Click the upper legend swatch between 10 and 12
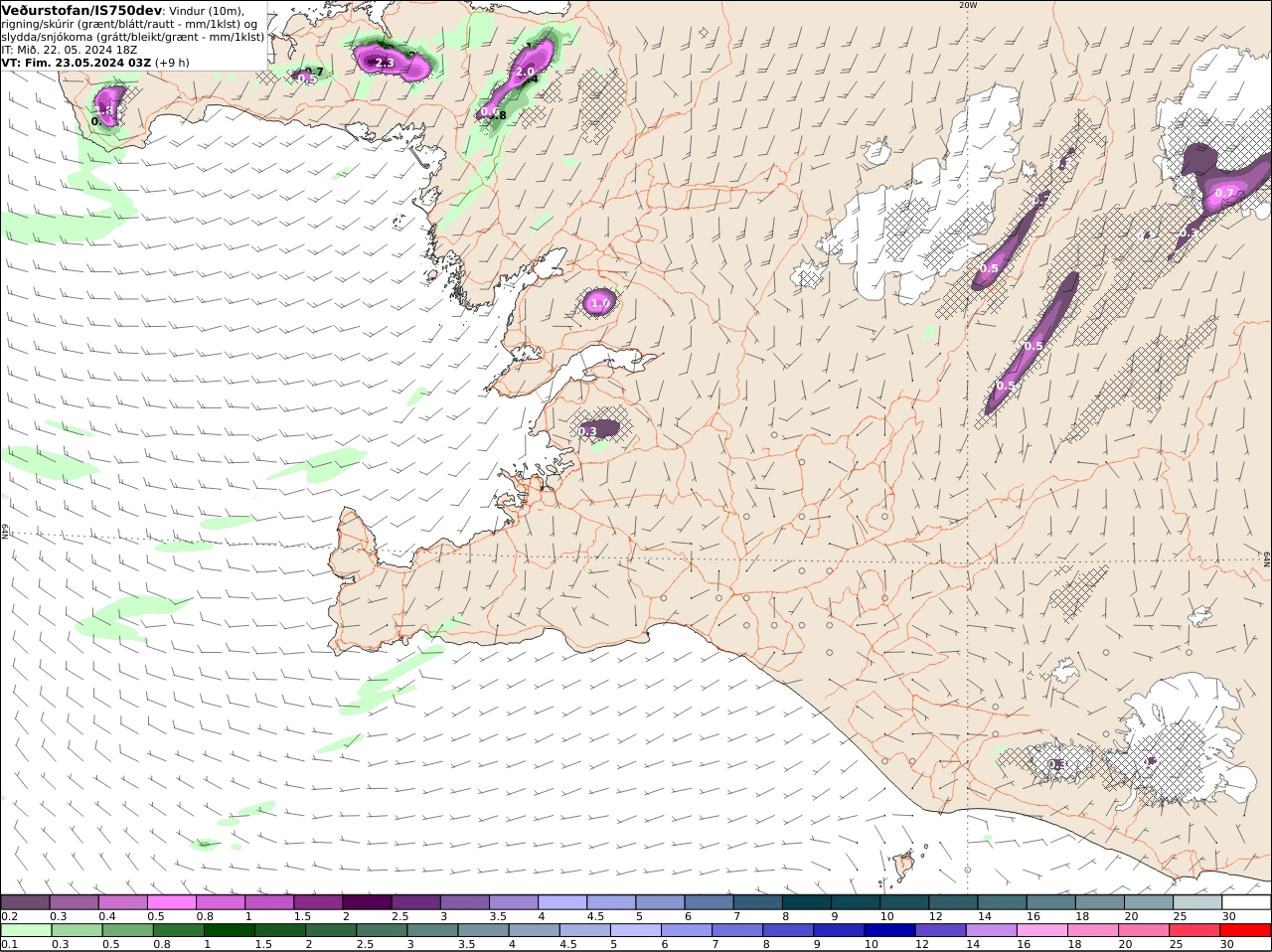This screenshot has width=1272, height=952. pyautogui.click(x=903, y=902)
